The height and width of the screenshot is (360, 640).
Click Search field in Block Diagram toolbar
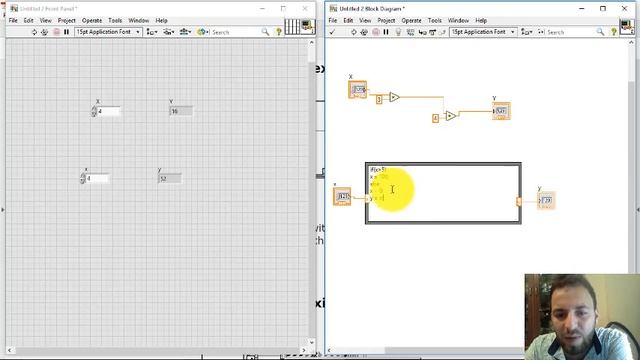[571, 32]
